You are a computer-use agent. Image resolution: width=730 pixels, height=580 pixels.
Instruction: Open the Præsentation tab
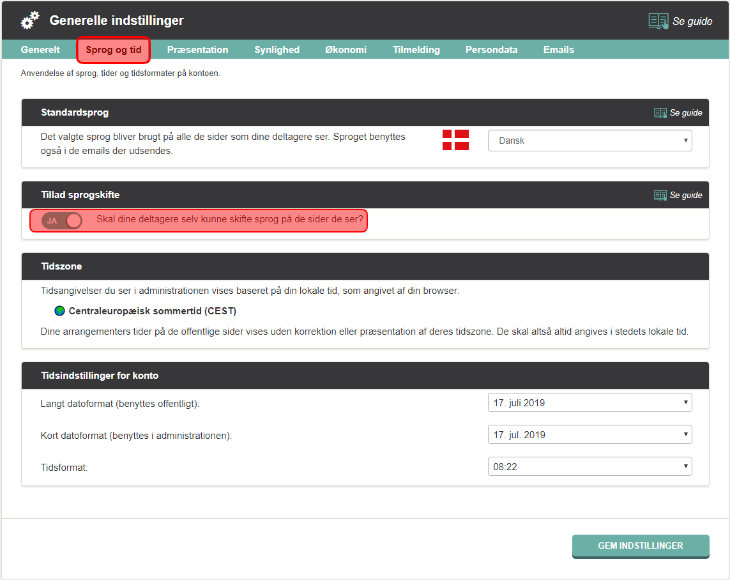coord(197,50)
